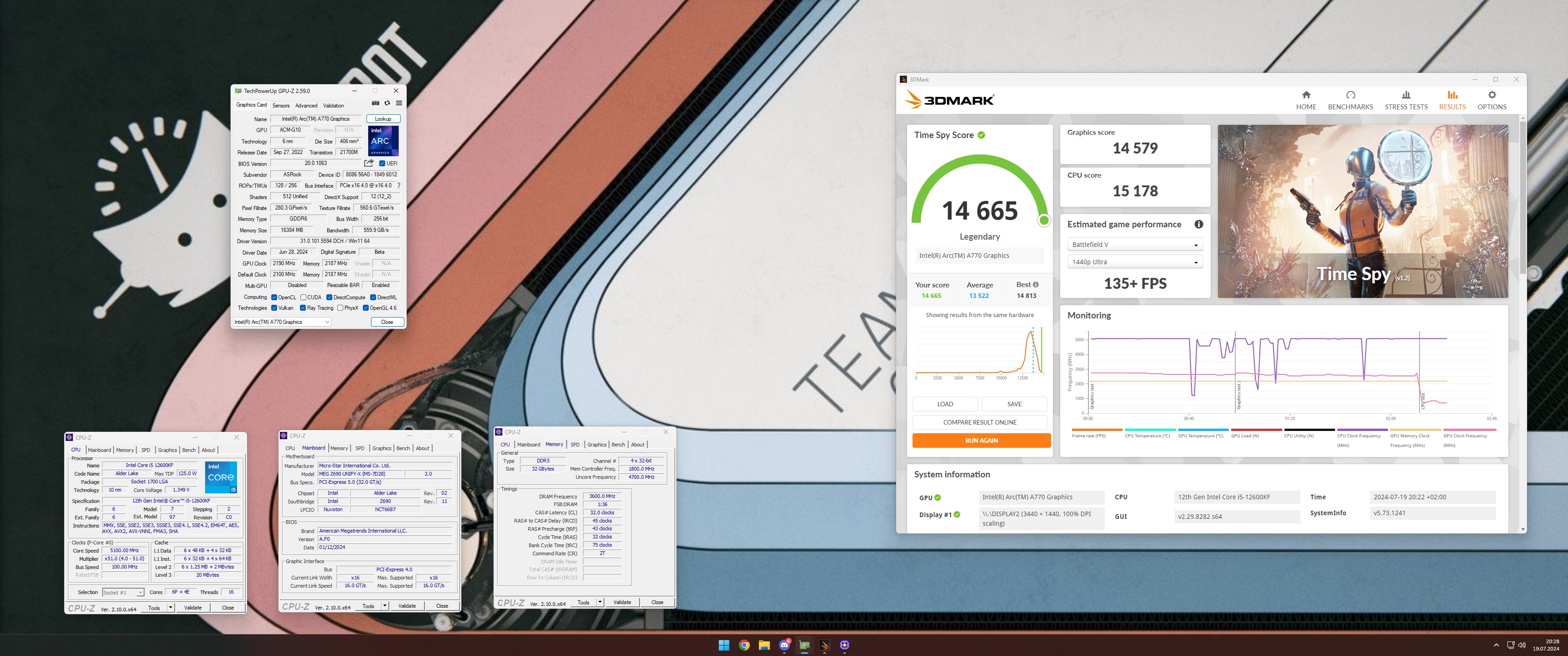Viewport: 1568px width, 656px height.
Task: Expand the Tools arrow in the CPU tab window
Action: [170, 607]
